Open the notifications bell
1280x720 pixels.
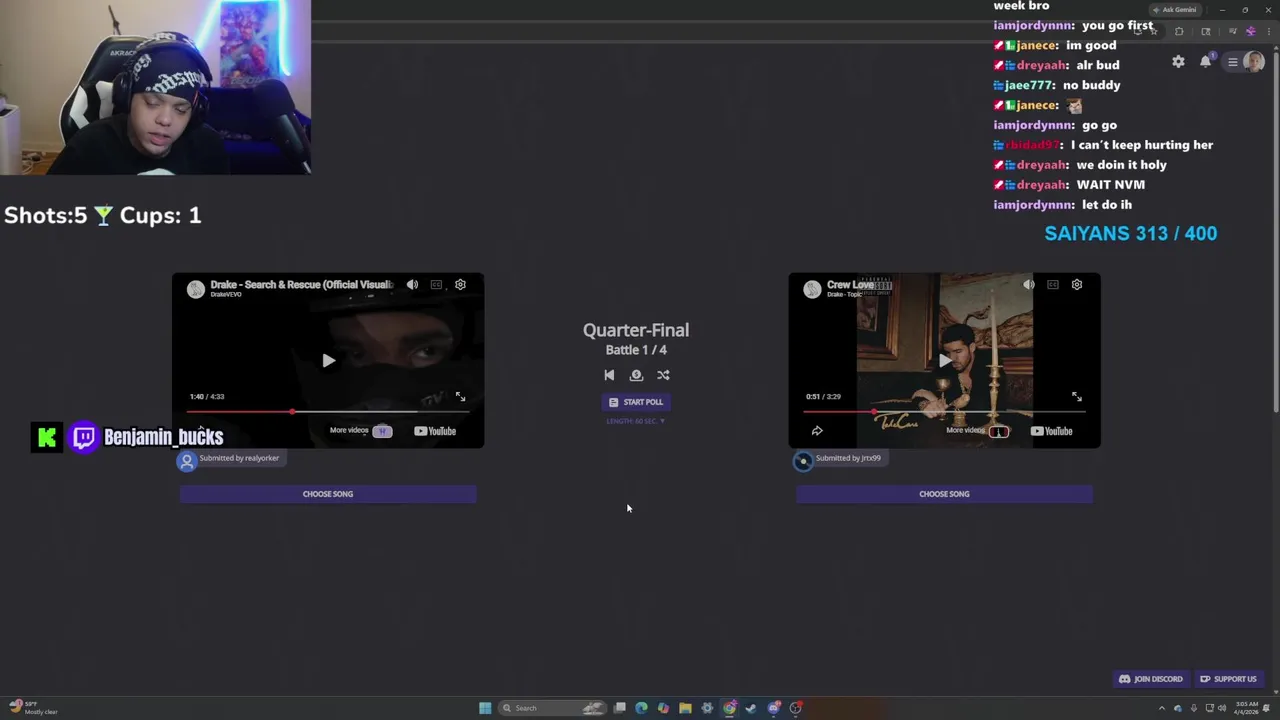[1206, 62]
